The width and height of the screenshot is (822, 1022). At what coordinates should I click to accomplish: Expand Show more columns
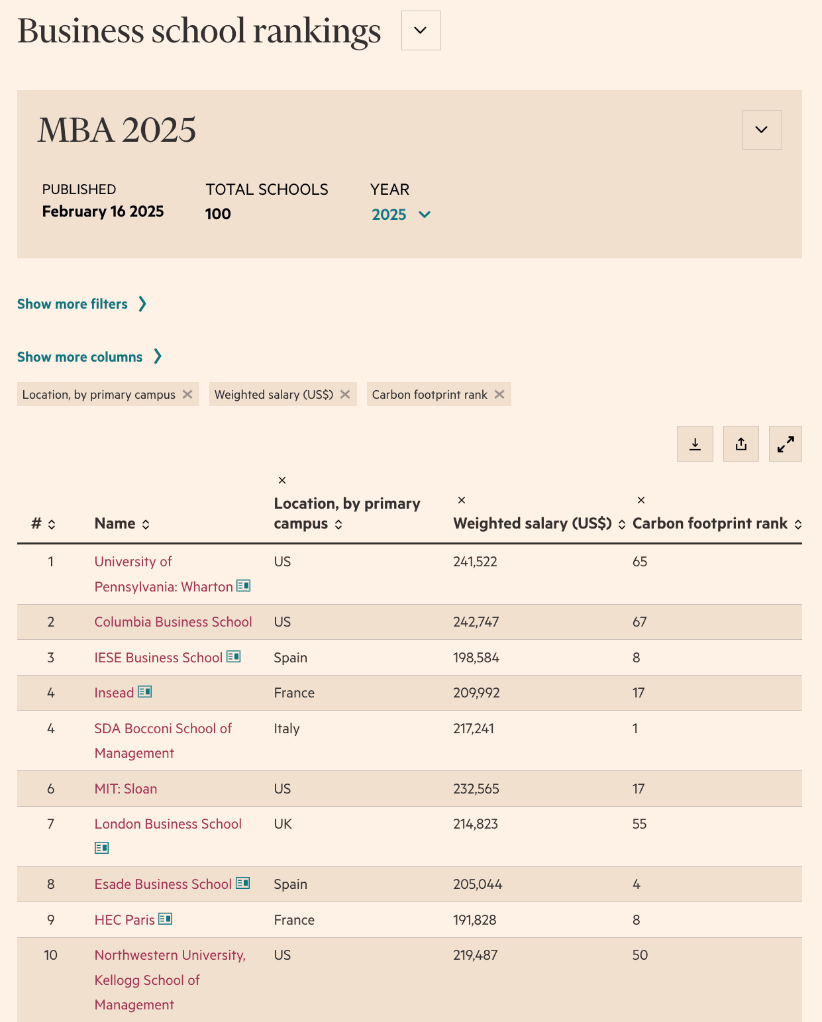click(89, 357)
